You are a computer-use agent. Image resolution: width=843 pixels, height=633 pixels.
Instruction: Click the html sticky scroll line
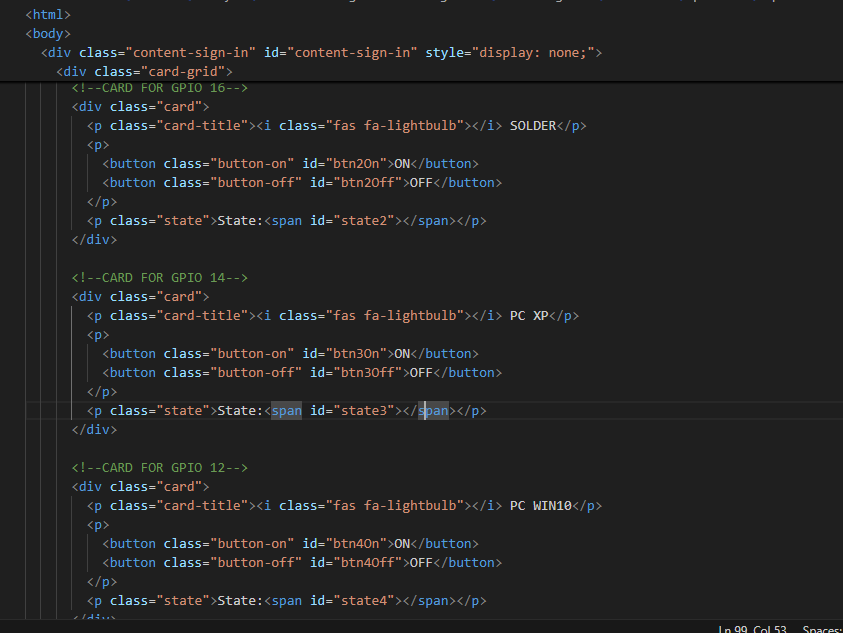tap(48, 14)
